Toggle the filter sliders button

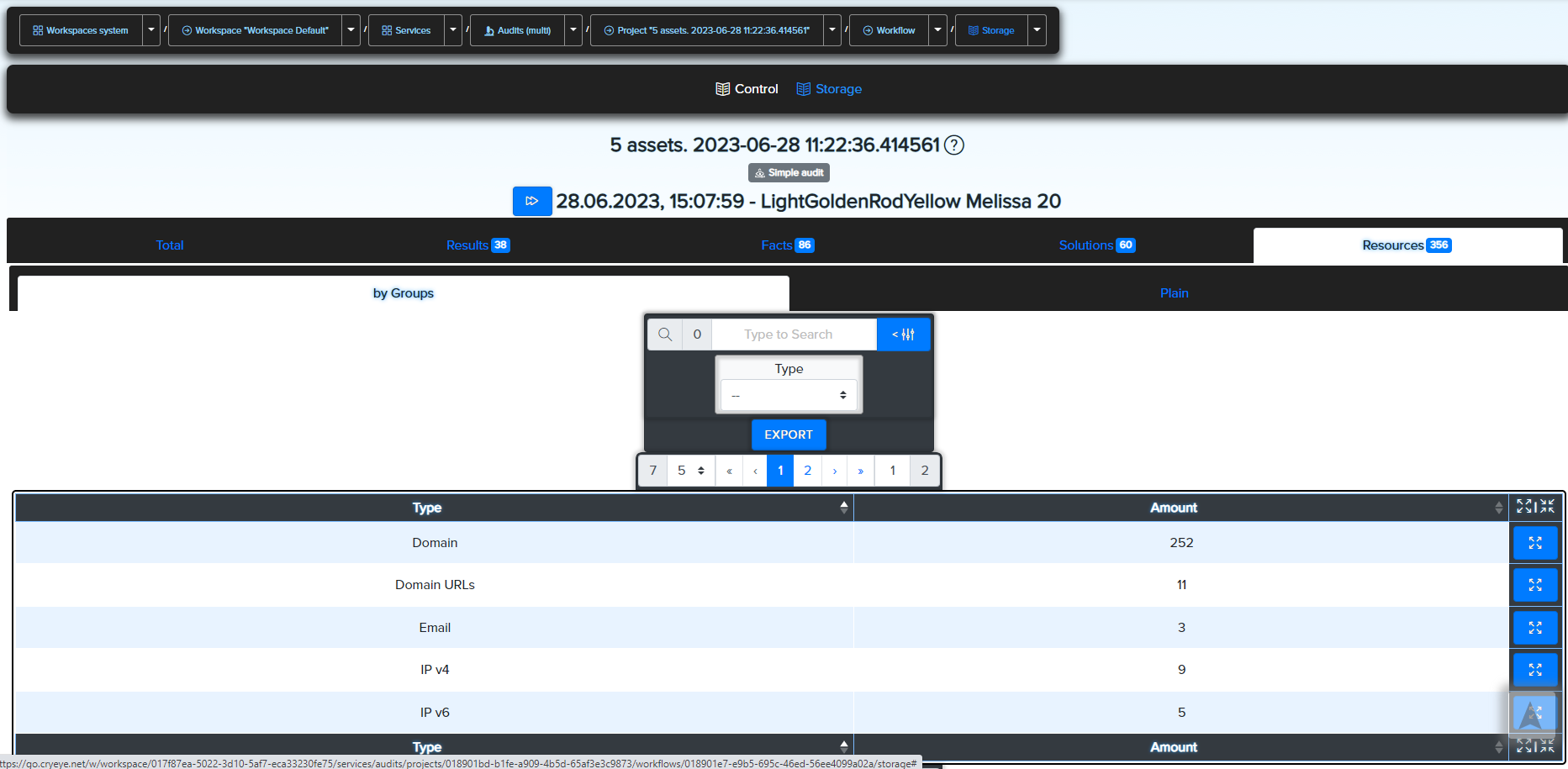[x=904, y=334]
